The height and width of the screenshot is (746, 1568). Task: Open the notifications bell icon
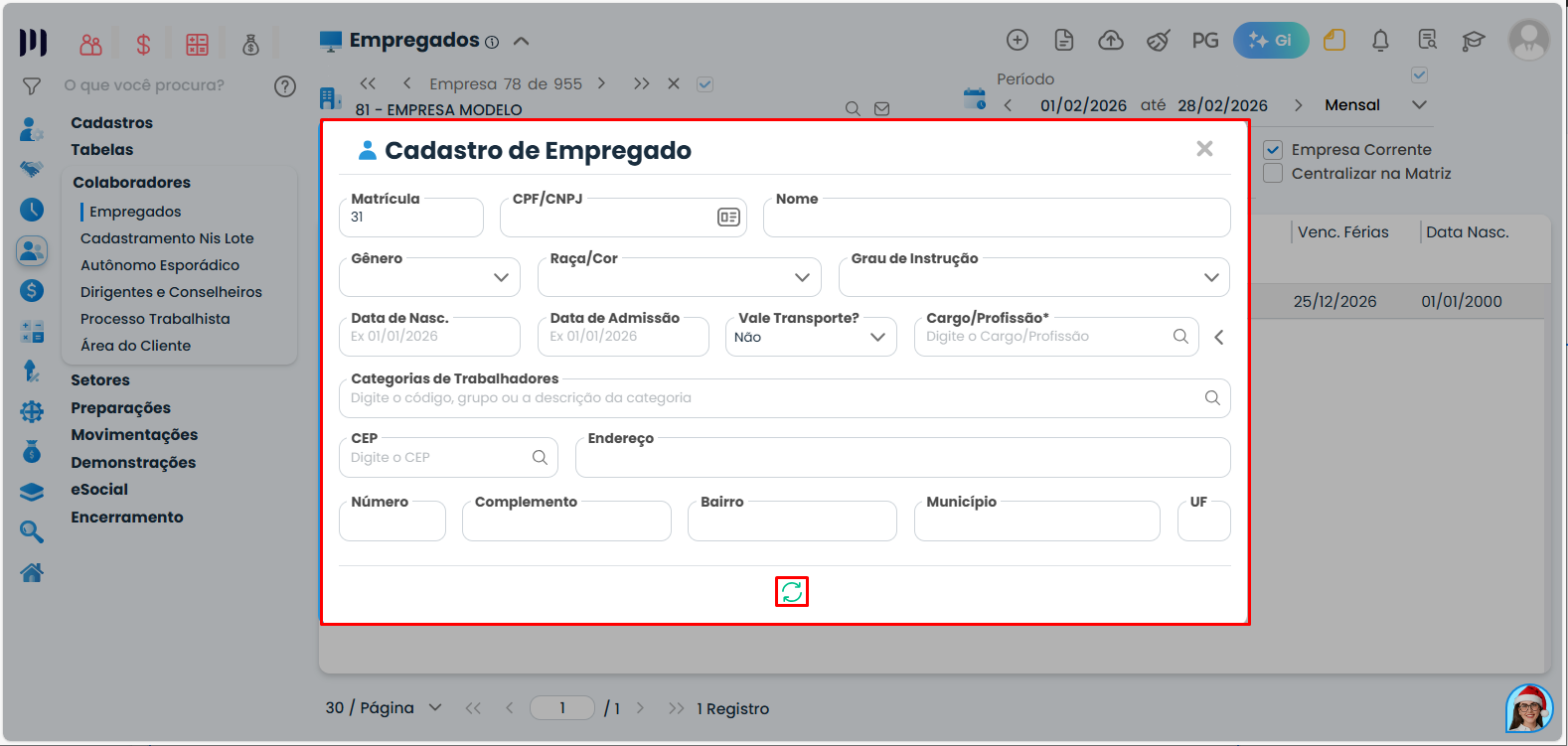[x=1380, y=41]
